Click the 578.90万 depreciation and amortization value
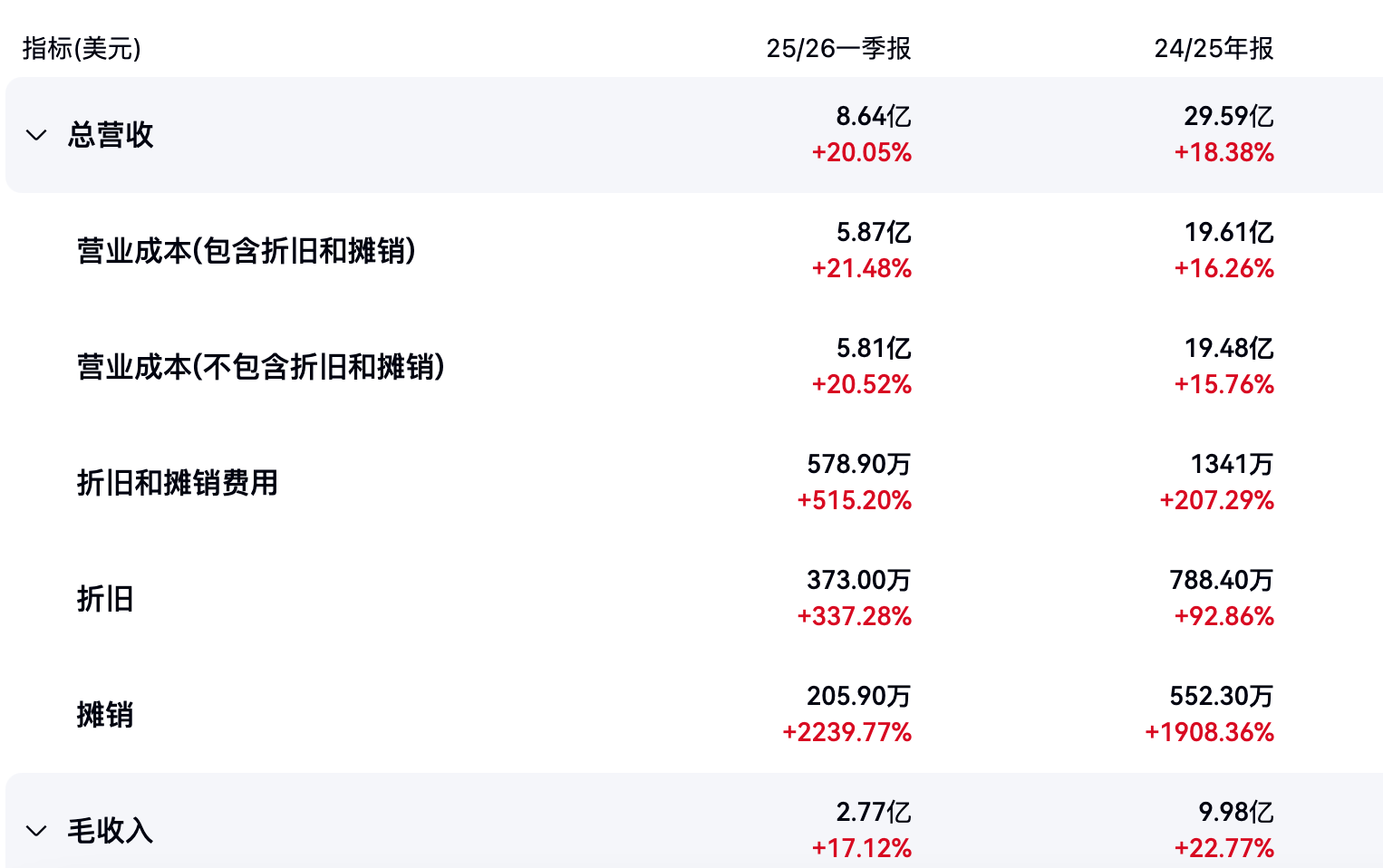Viewport: 1383px width, 868px height. tap(858, 465)
